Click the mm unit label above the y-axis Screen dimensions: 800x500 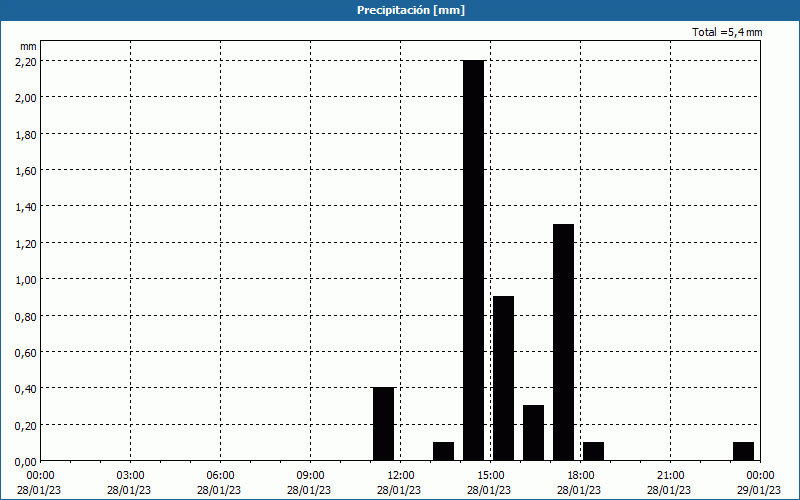point(28,46)
